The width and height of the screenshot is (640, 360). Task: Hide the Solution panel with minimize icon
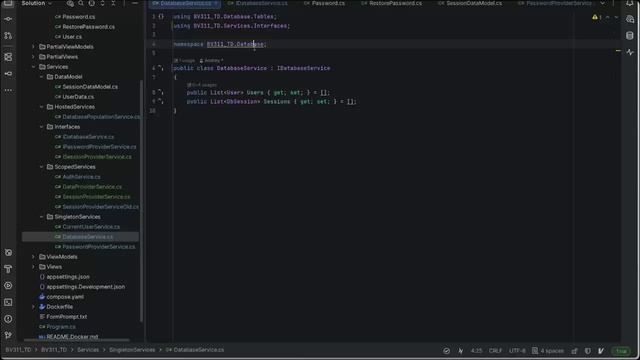[135, 3]
